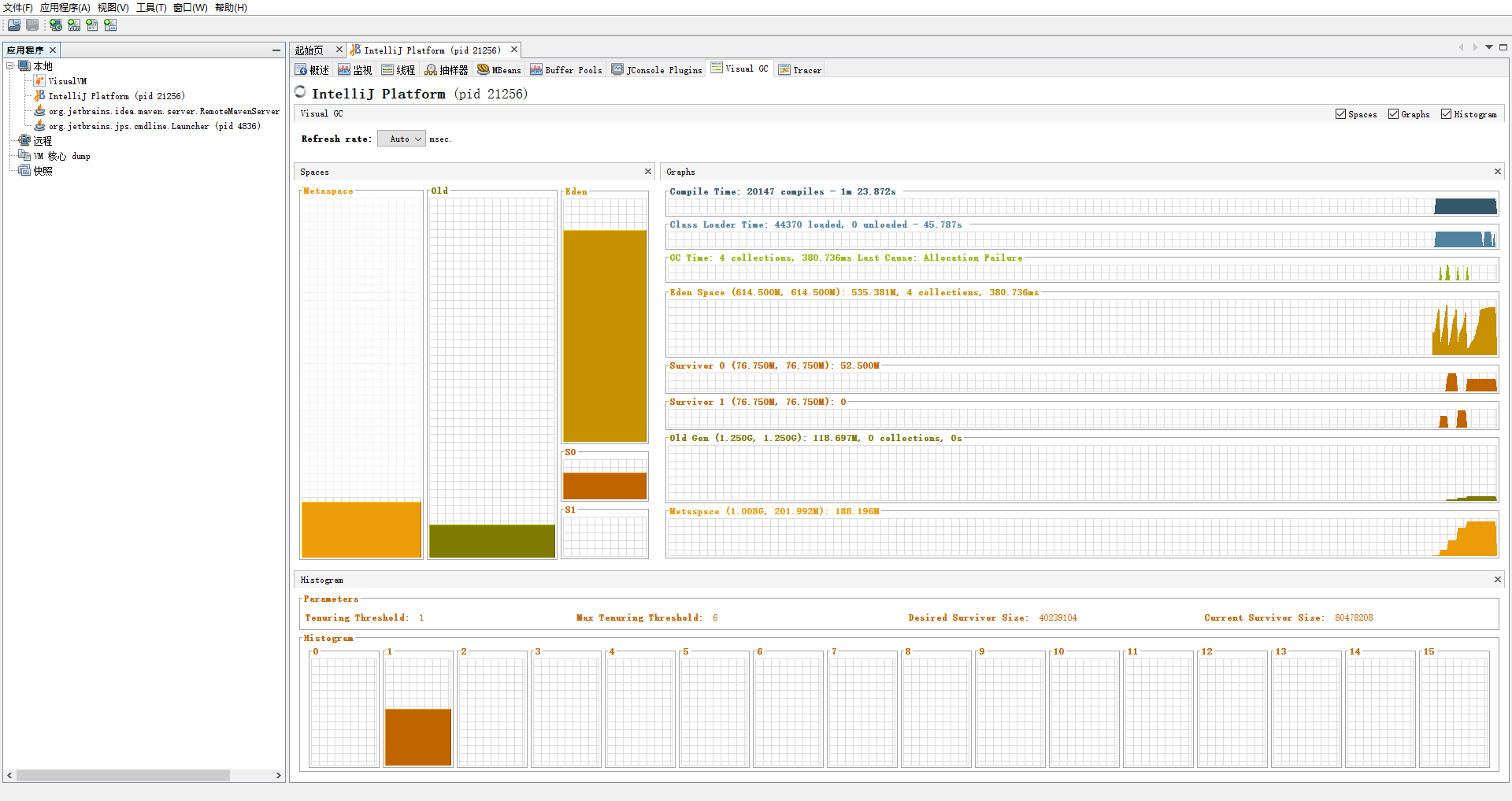Click the Metaspace usage bar
The width and height of the screenshot is (1512, 801).
pyautogui.click(x=361, y=530)
